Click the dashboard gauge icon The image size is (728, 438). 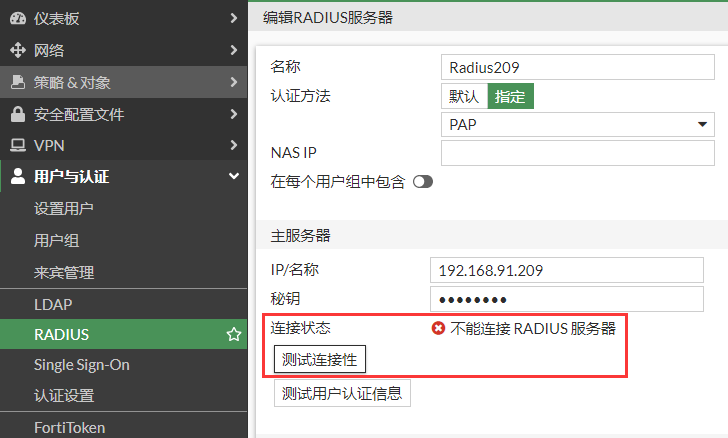[18, 18]
